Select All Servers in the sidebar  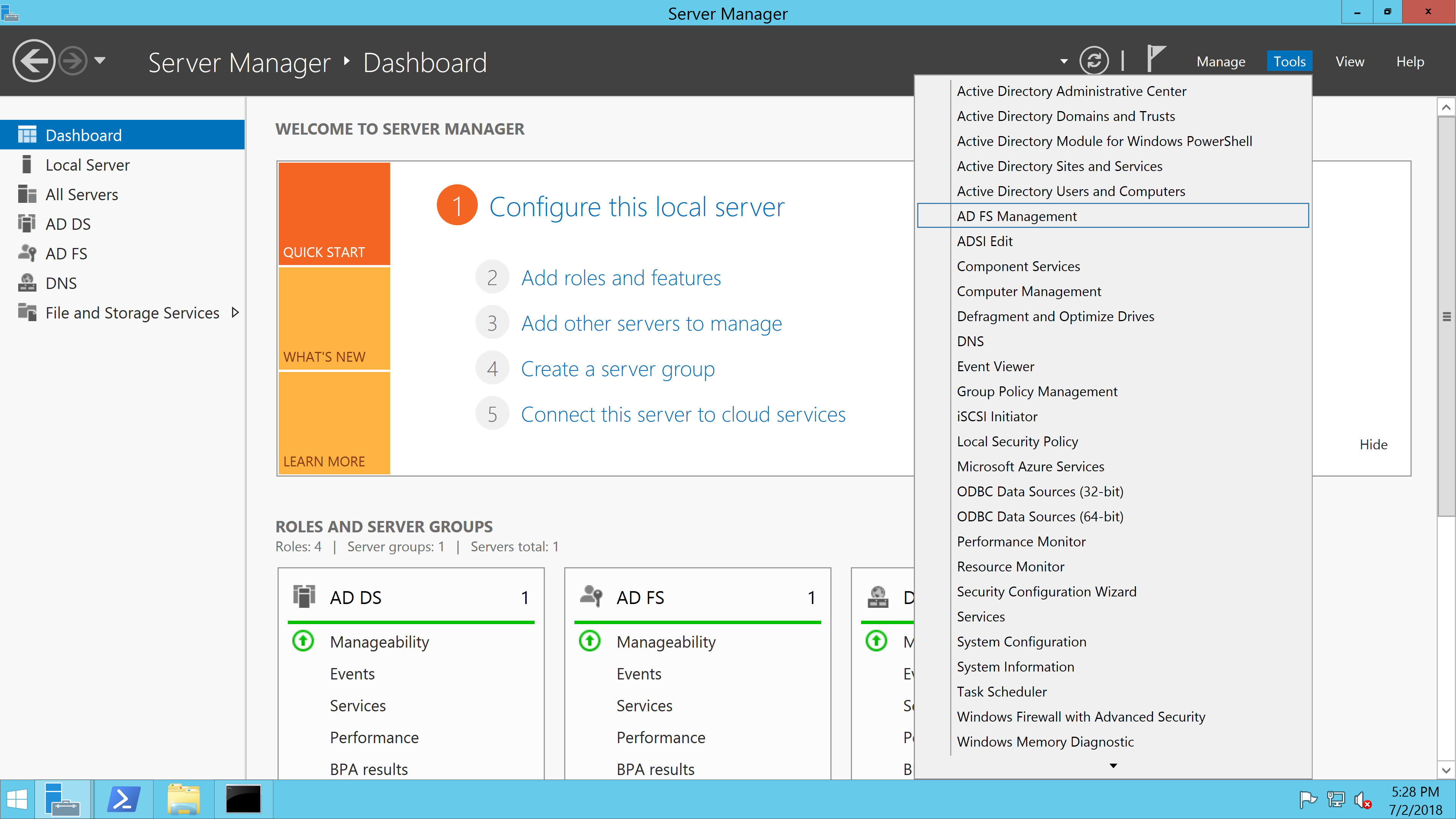(x=122, y=195)
